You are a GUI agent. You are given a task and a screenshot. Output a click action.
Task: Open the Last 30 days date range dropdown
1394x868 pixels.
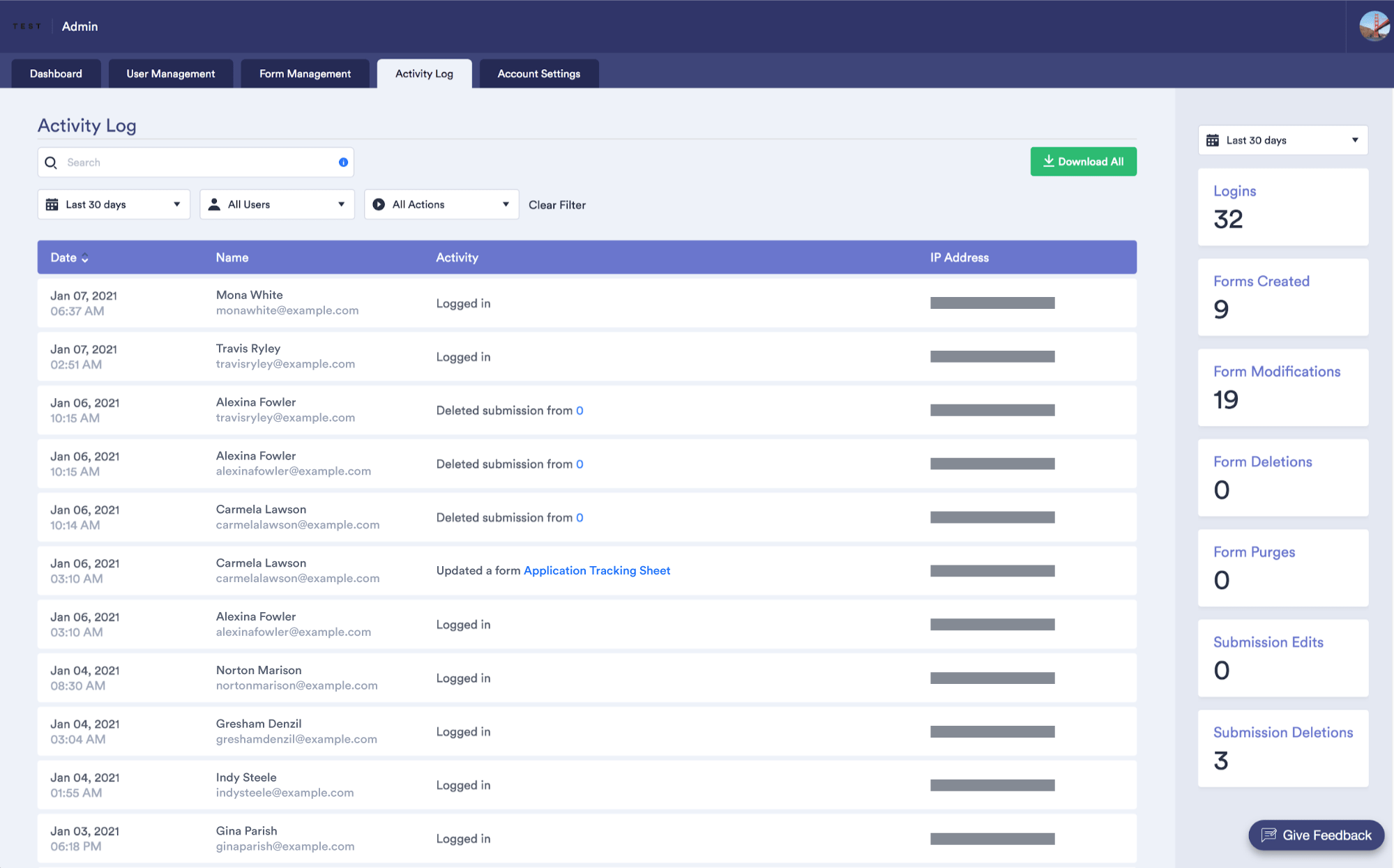click(x=113, y=204)
